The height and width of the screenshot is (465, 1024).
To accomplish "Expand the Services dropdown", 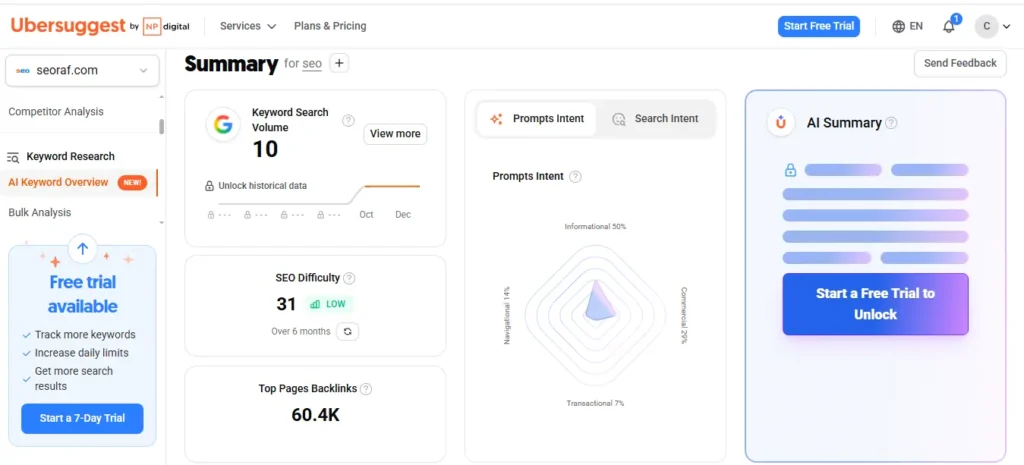I will pyautogui.click(x=248, y=26).
